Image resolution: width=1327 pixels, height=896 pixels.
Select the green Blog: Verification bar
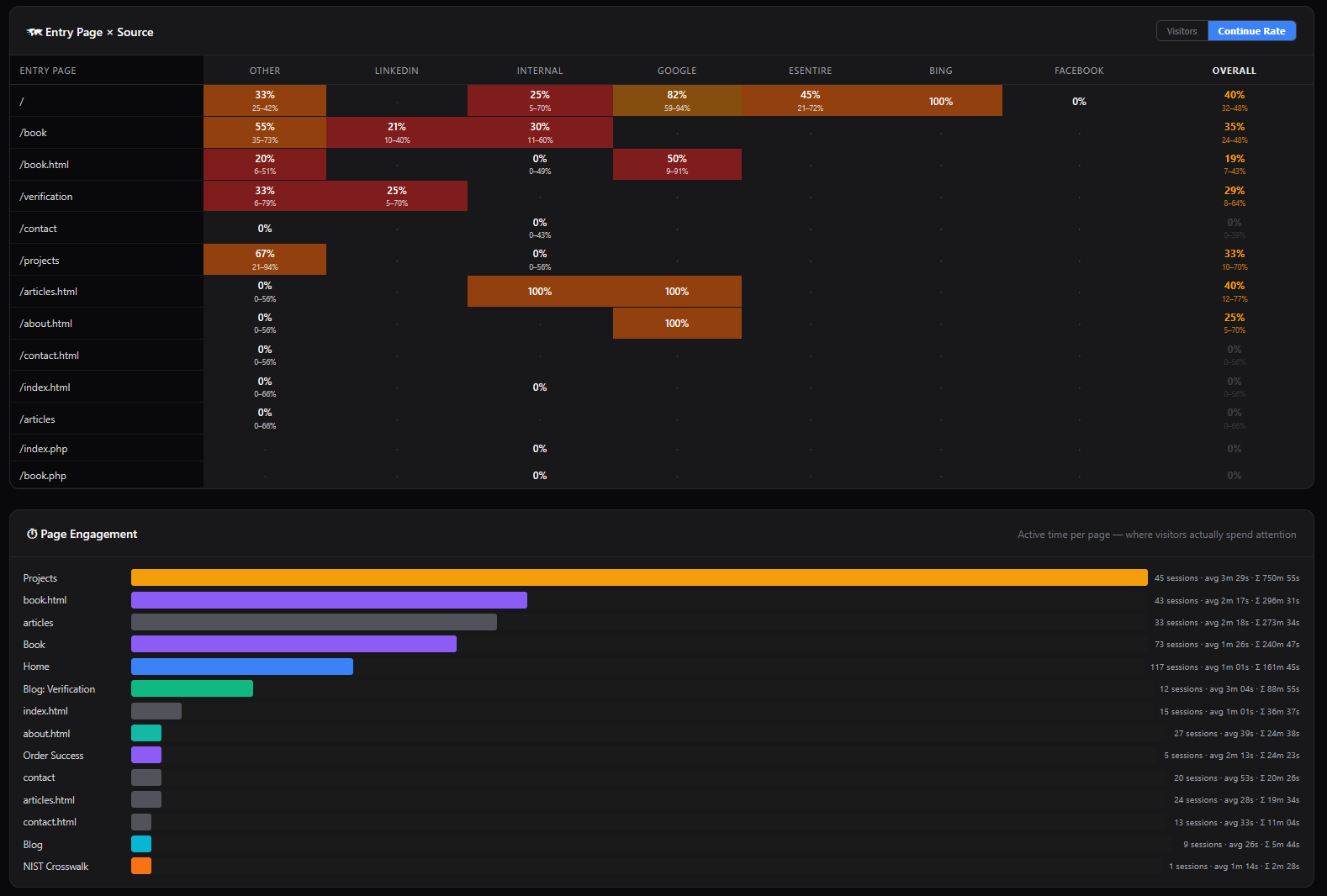(x=192, y=688)
